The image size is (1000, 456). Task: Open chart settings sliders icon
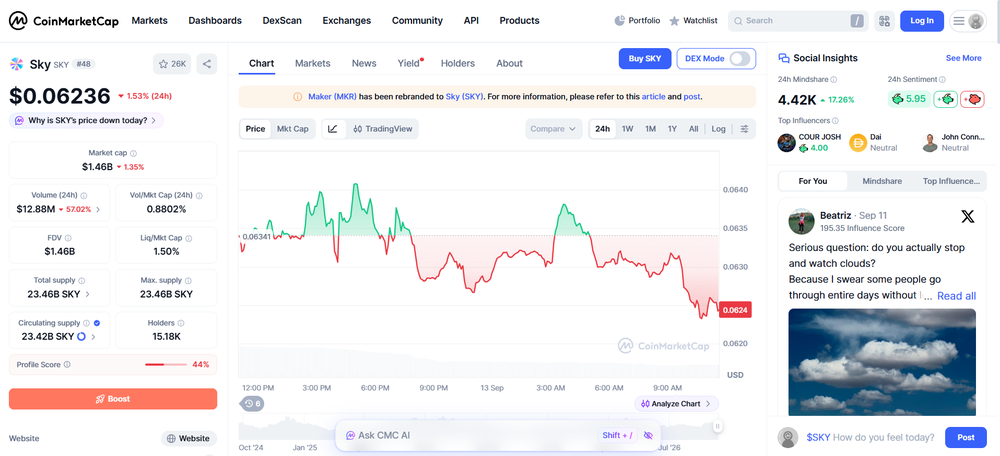pos(744,129)
